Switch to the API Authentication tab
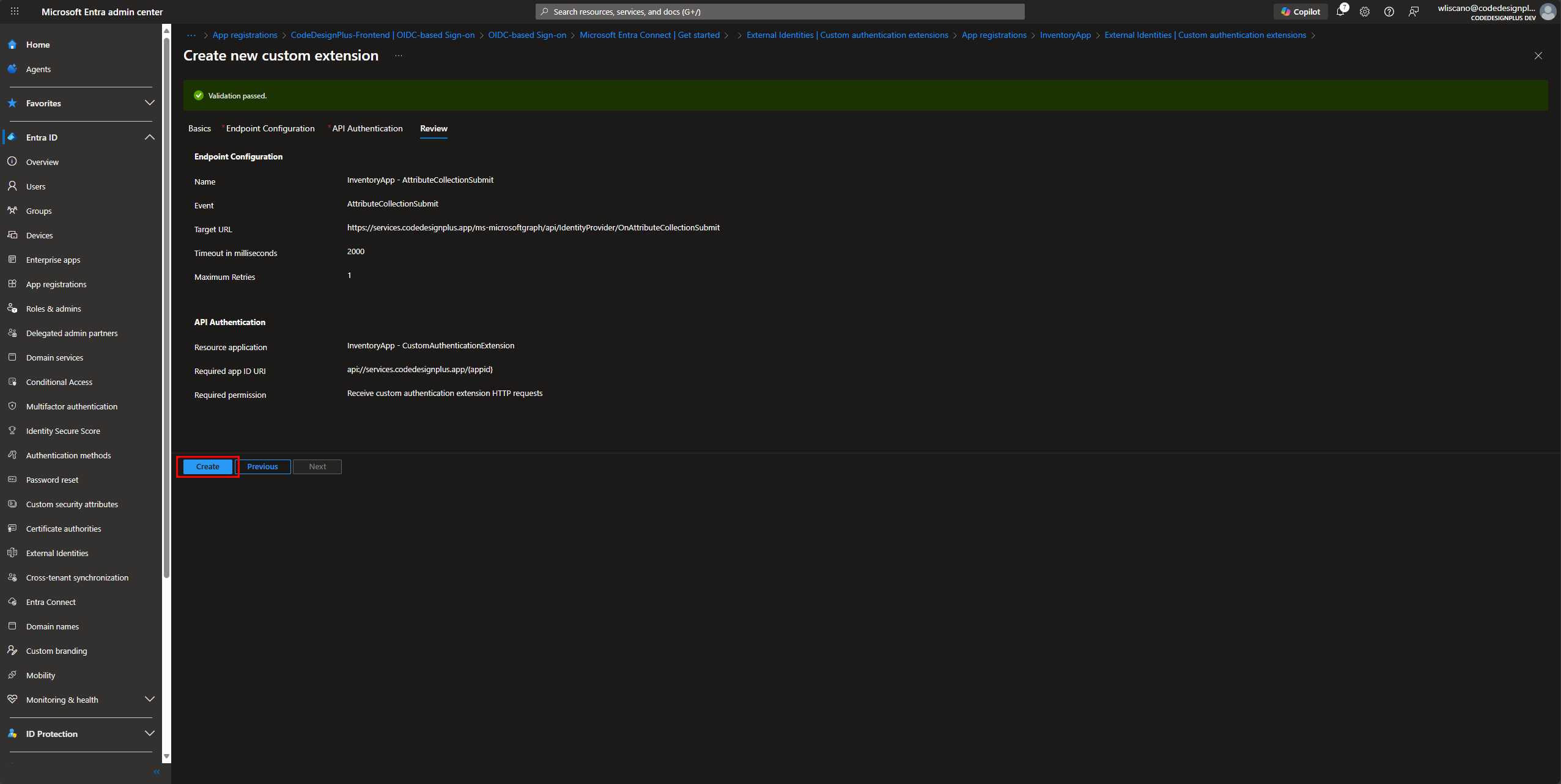 click(367, 128)
